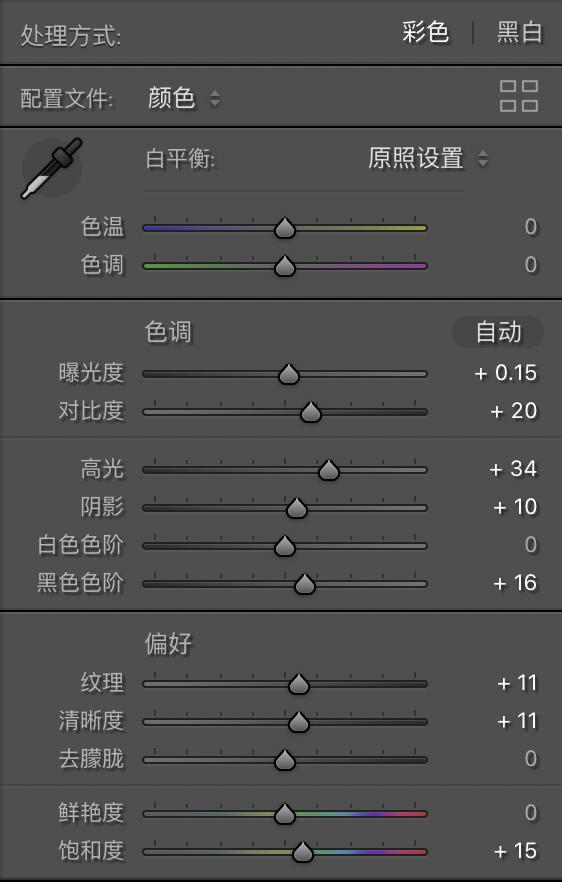Select the 曝光度 value field +0.15
Viewport: 562px width, 882px height.
click(505, 373)
